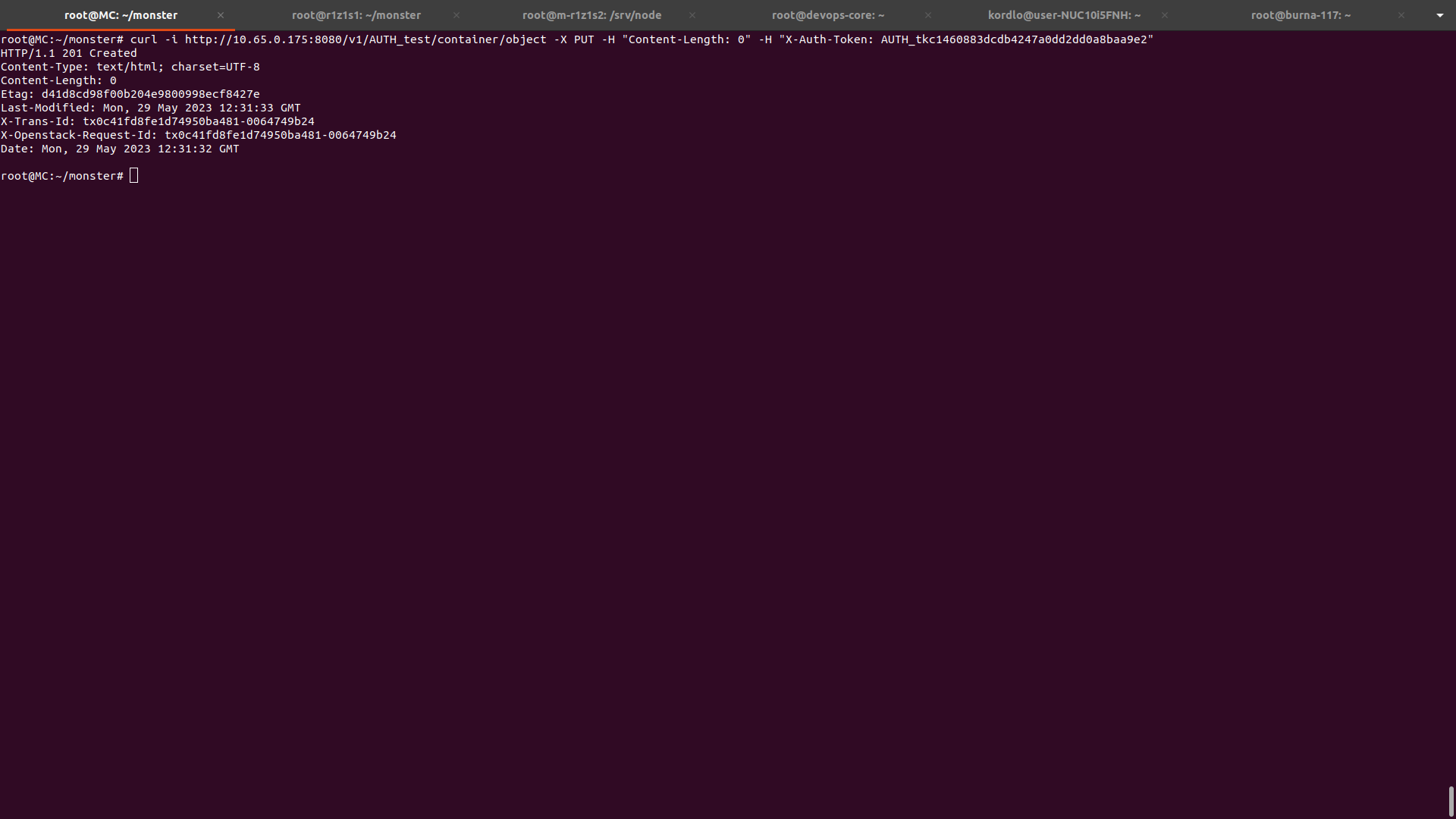Switch to the root@m-r1z1s2 /srv/node tab
1456x819 pixels.
[591, 15]
